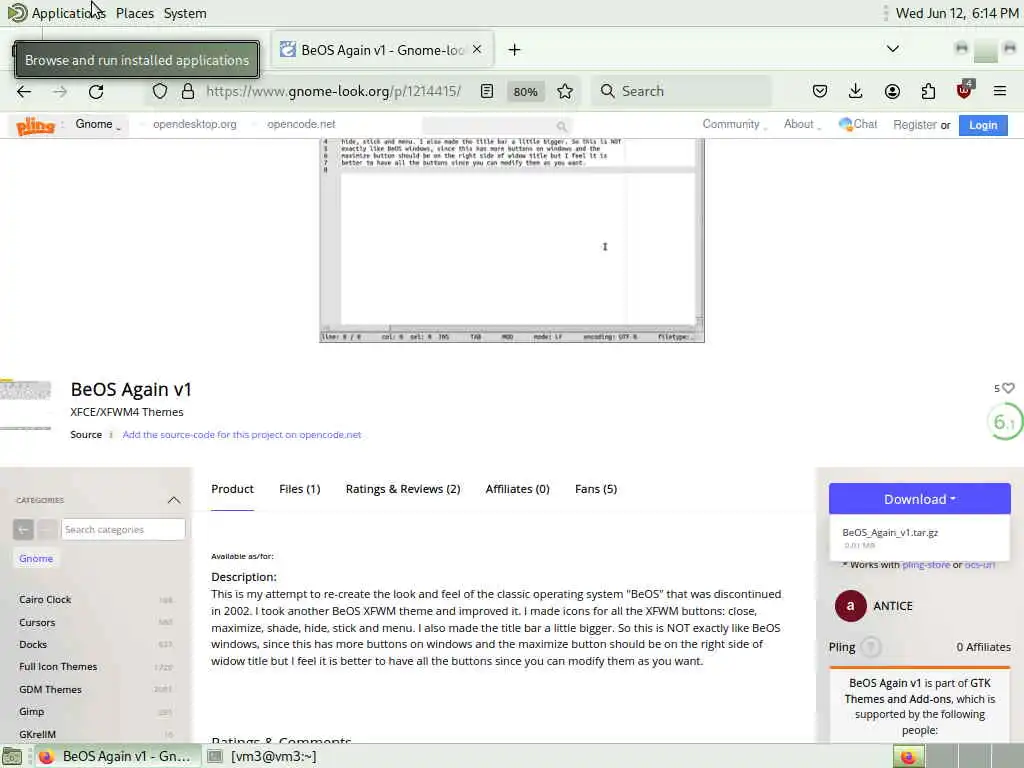The image size is (1024, 768).
Task: Visit the opendesktop.org link
Action: click(x=195, y=124)
